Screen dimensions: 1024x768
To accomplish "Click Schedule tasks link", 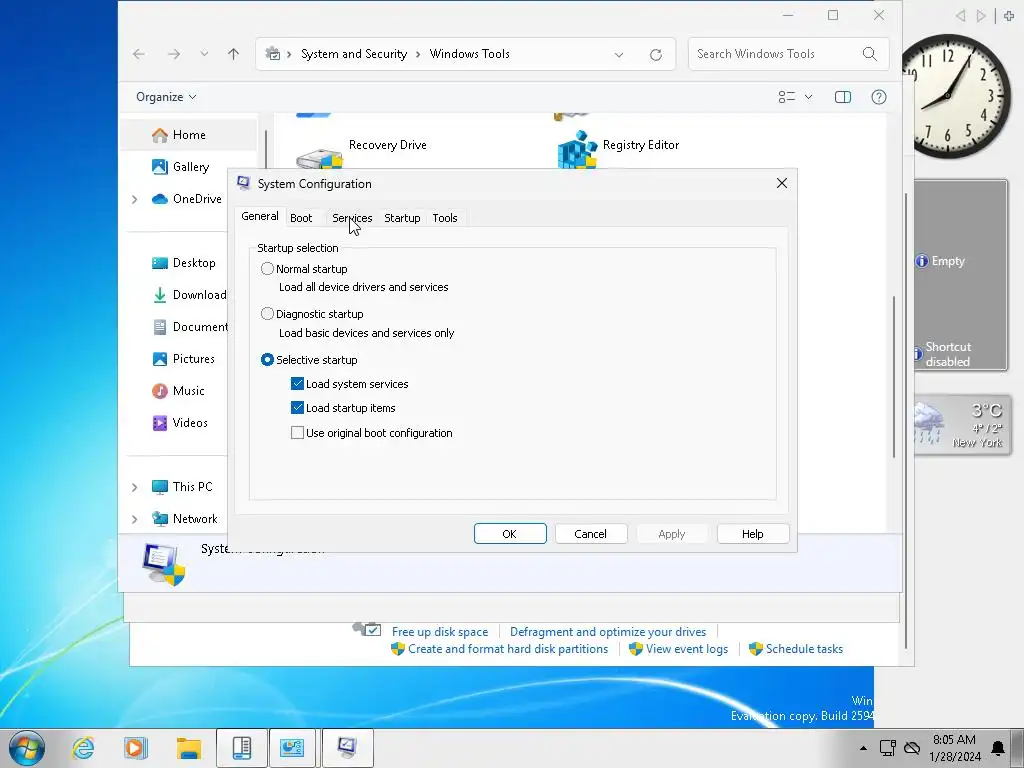I will (x=804, y=649).
